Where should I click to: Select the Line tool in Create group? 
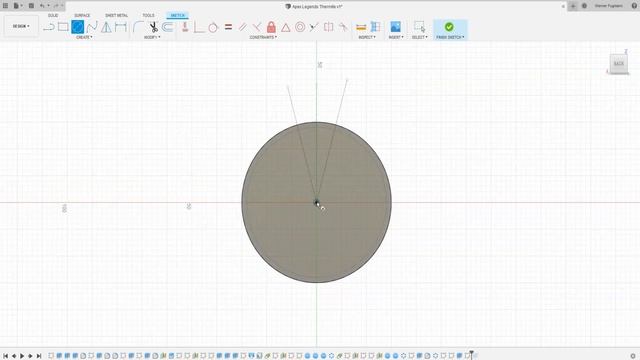click(x=49, y=27)
